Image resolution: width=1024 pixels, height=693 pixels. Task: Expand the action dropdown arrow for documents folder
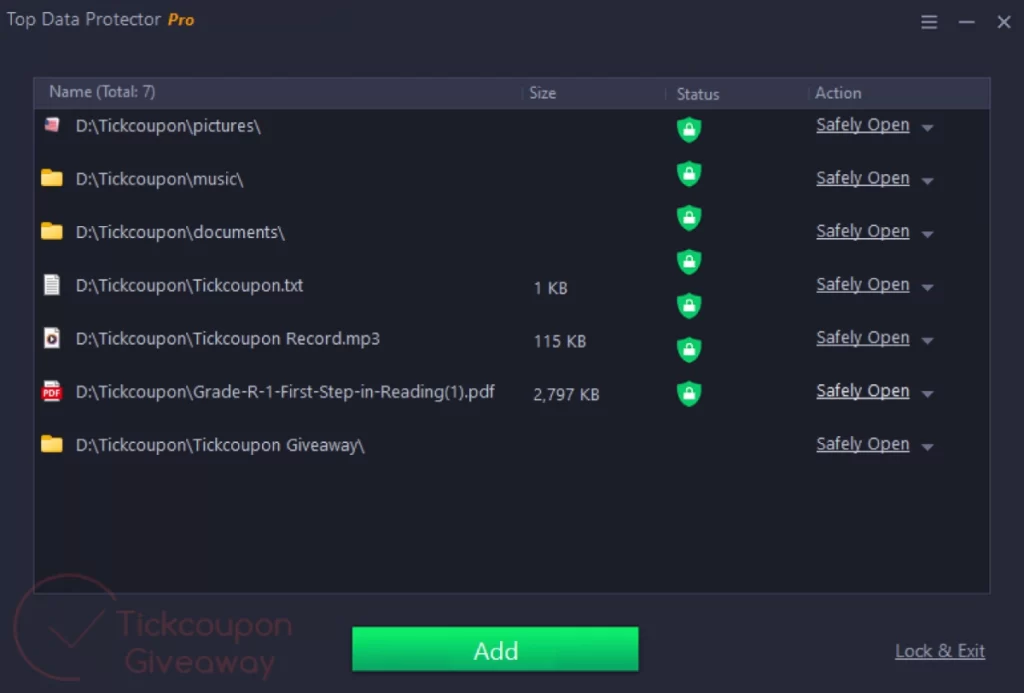click(x=927, y=234)
